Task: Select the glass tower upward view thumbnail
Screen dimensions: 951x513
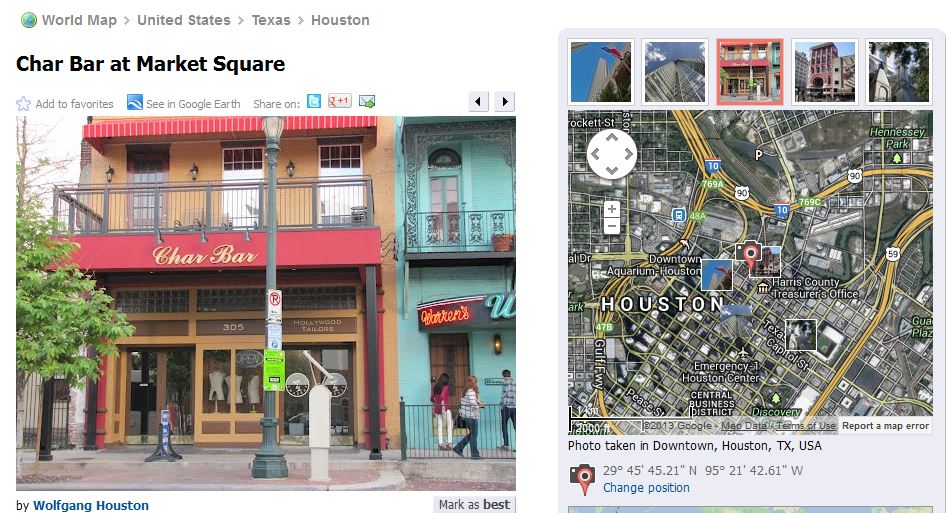Action: click(x=675, y=72)
